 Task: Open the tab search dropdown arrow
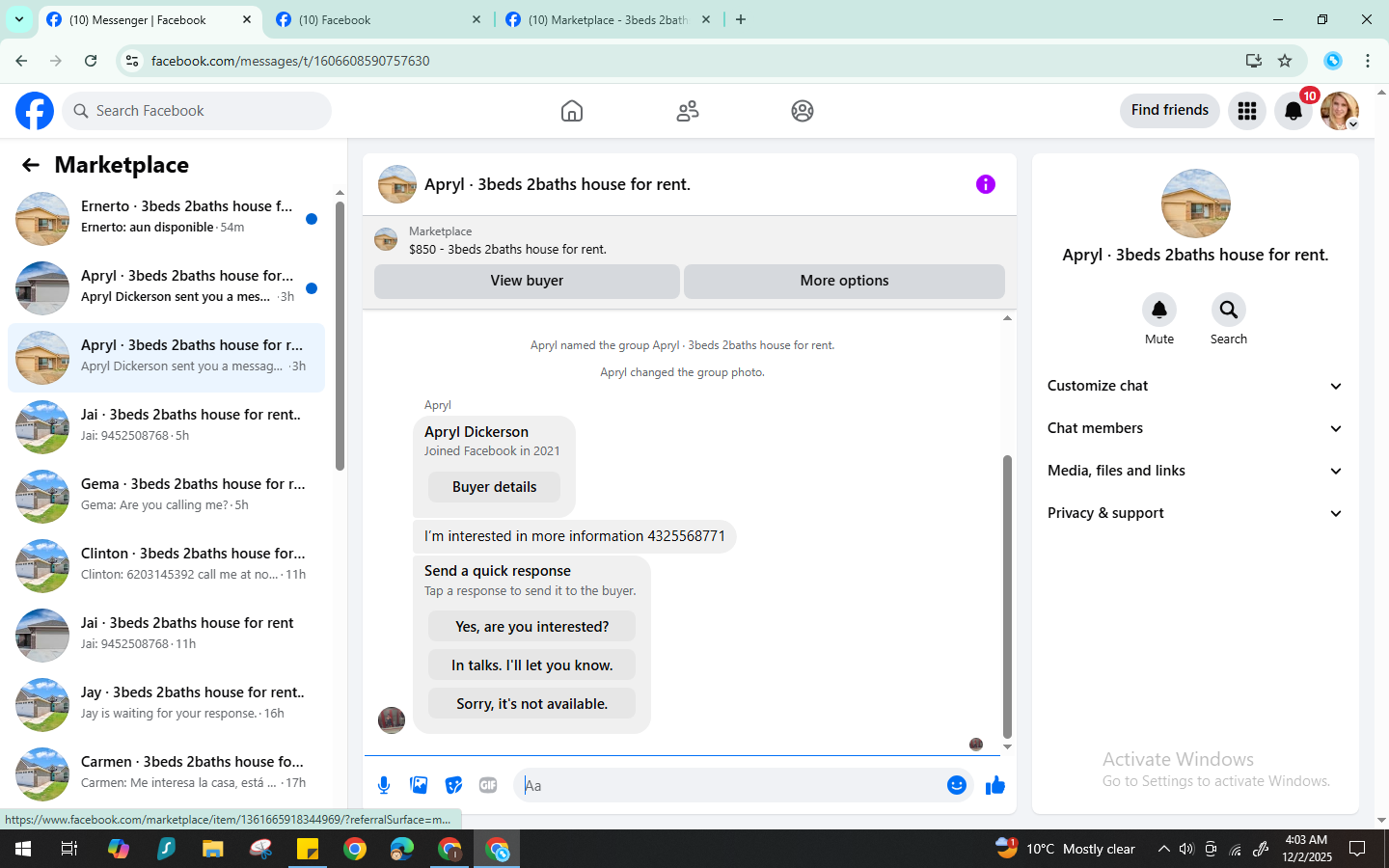click(x=19, y=19)
